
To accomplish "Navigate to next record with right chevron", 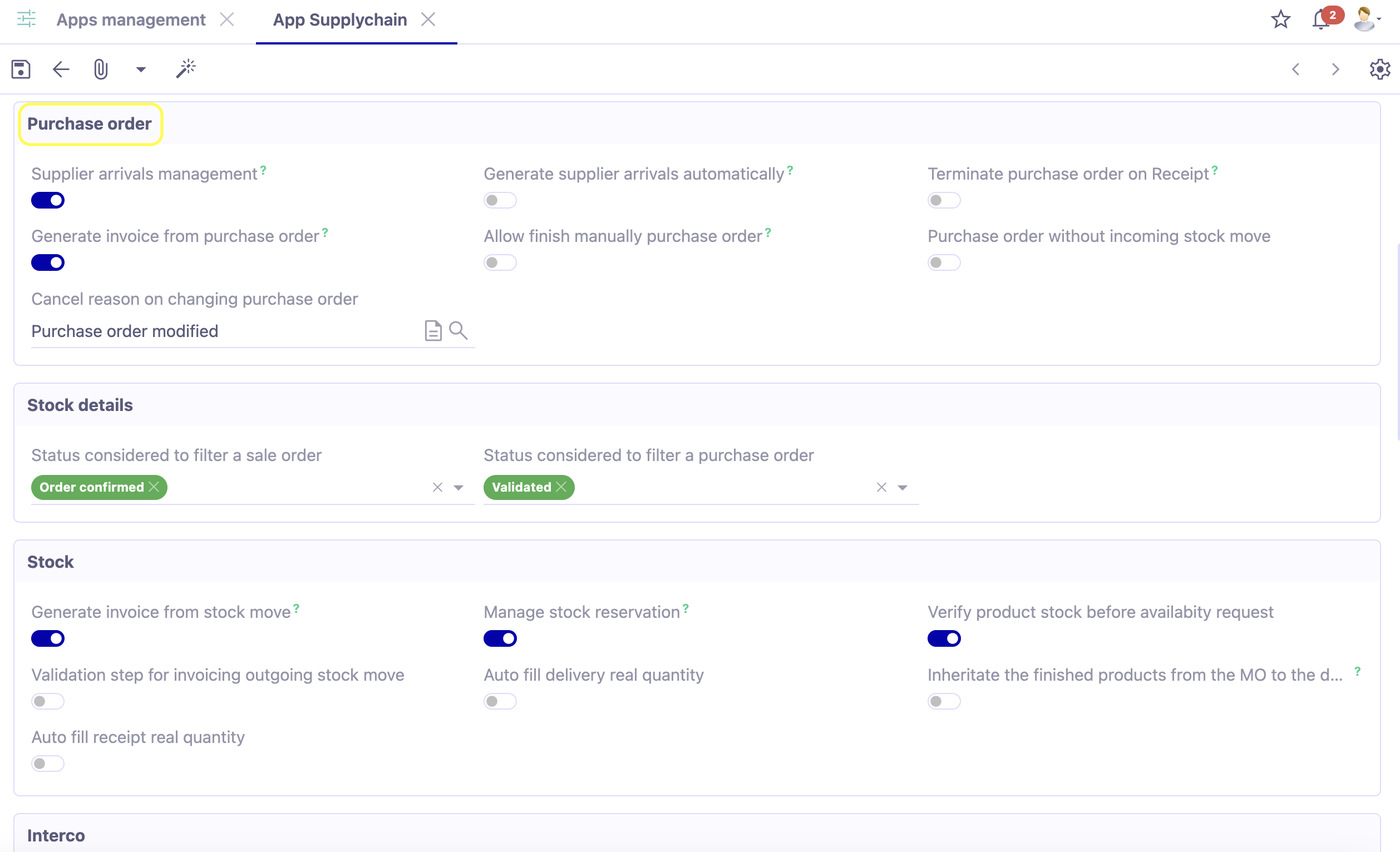I will pos(1335,69).
